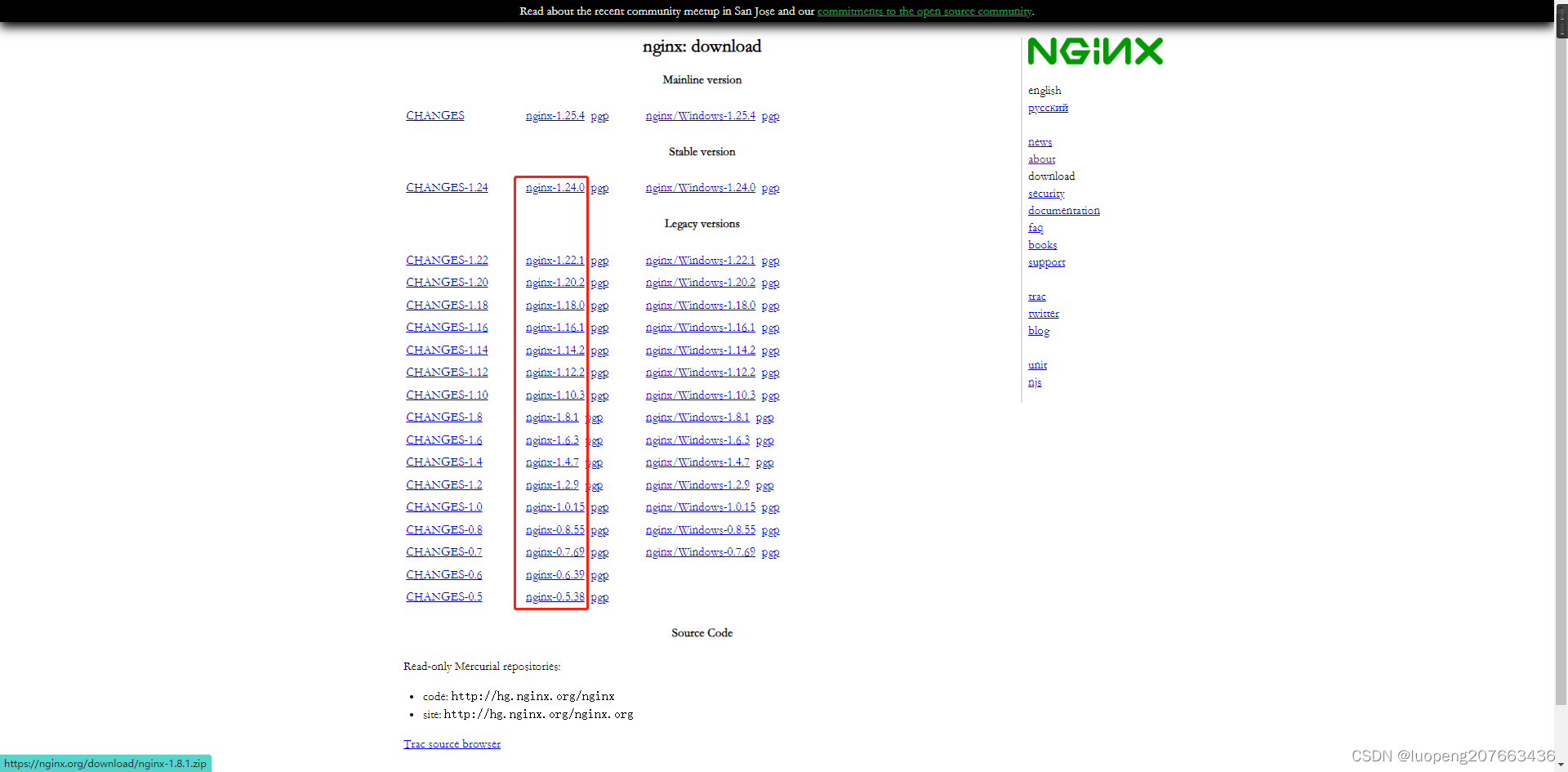Screen dimensions: 1568x772
Task: Download nginx-1.16.1 source
Action: pos(555,328)
